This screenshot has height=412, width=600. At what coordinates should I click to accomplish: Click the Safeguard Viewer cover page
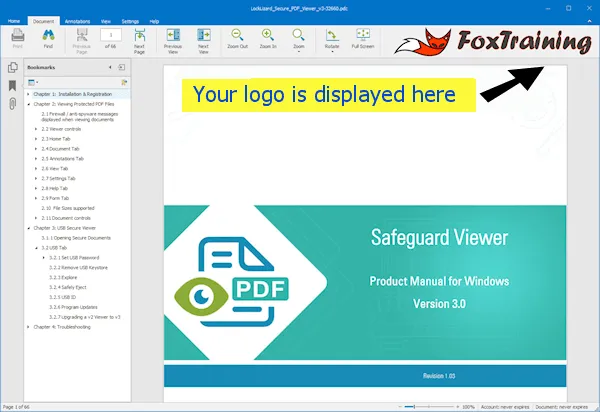[365, 233]
